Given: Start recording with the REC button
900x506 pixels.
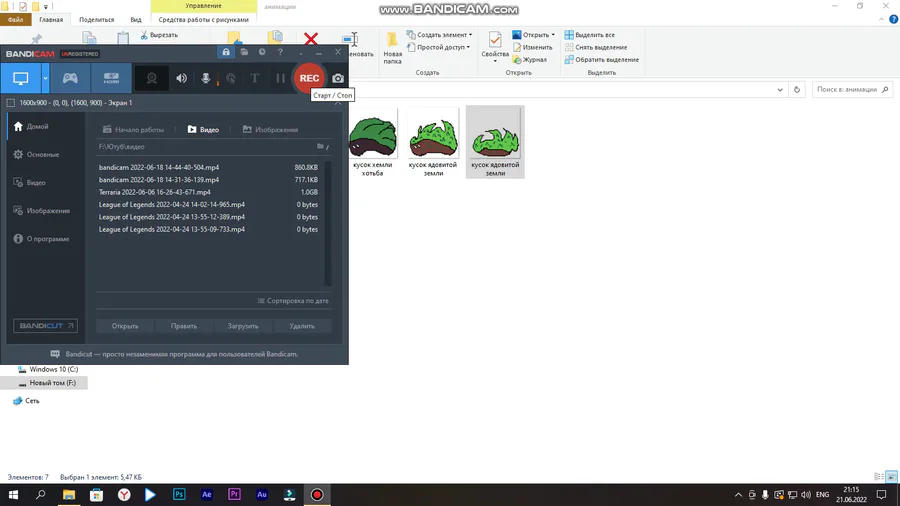Looking at the screenshot, I should [309, 78].
